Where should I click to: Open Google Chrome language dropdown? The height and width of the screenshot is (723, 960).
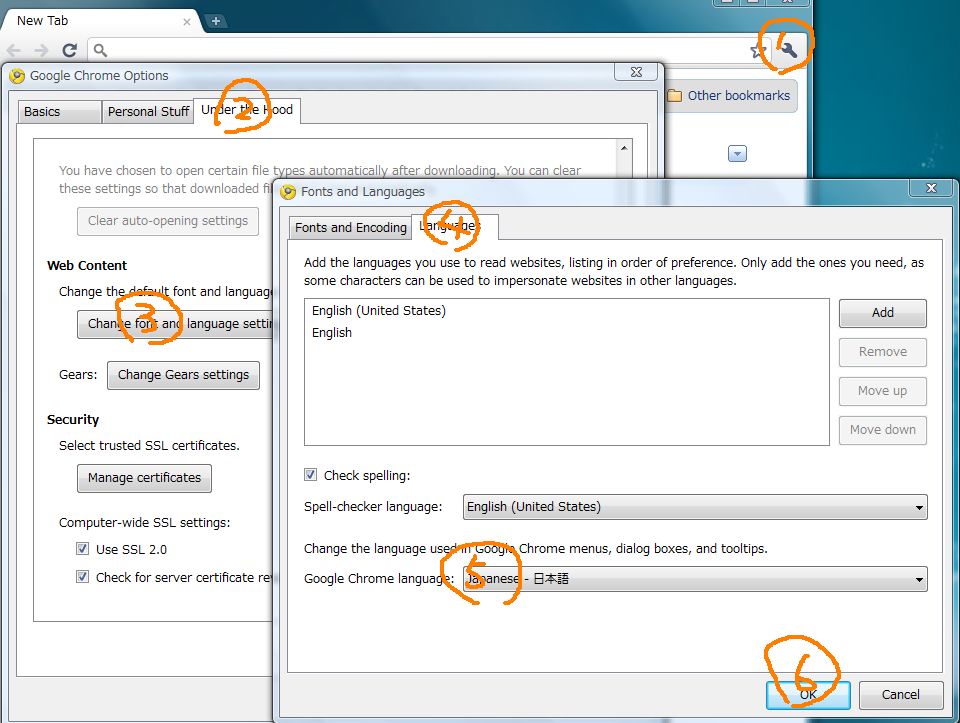[x=695, y=579]
